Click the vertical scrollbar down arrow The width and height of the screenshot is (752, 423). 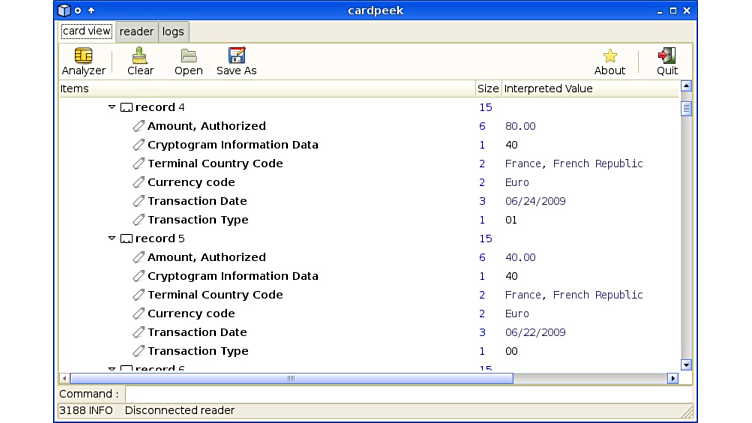(686, 365)
